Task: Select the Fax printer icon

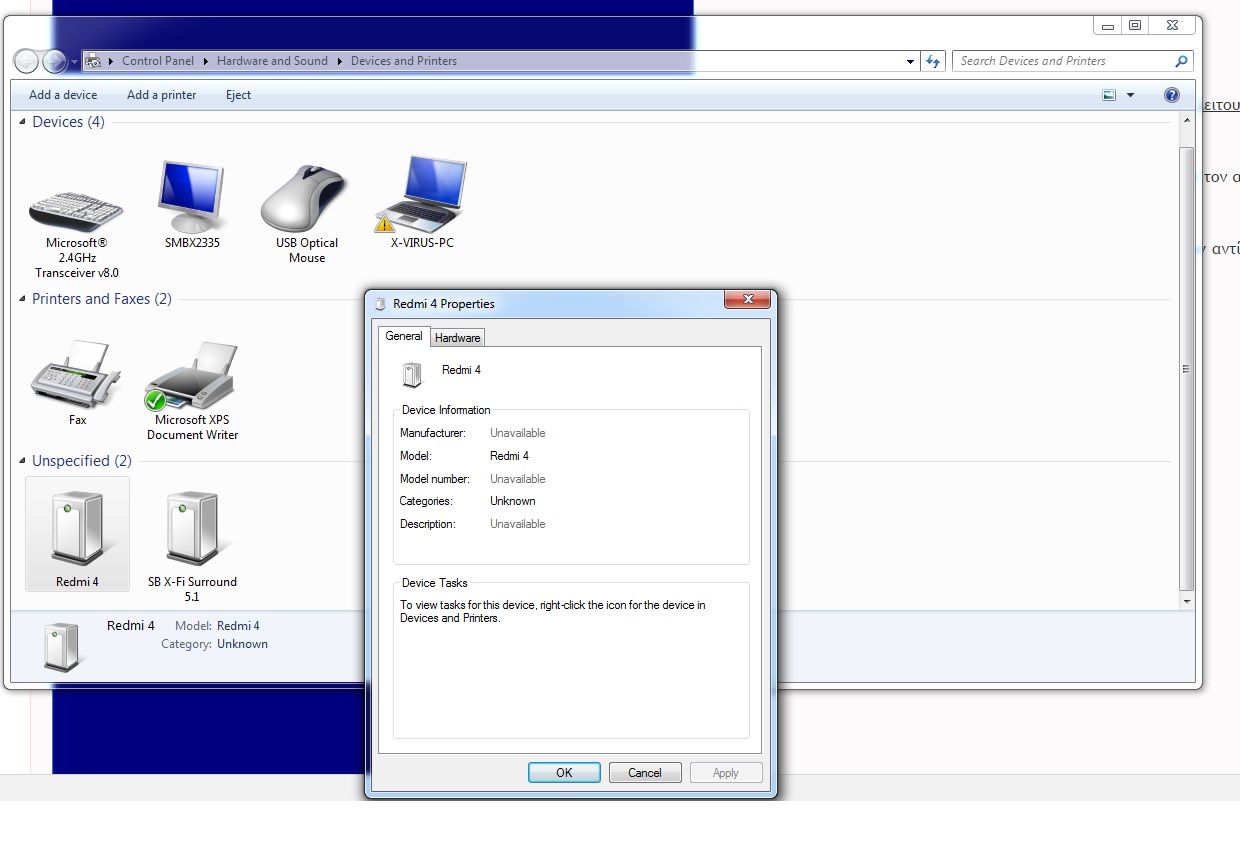Action: click(x=77, y=384)
